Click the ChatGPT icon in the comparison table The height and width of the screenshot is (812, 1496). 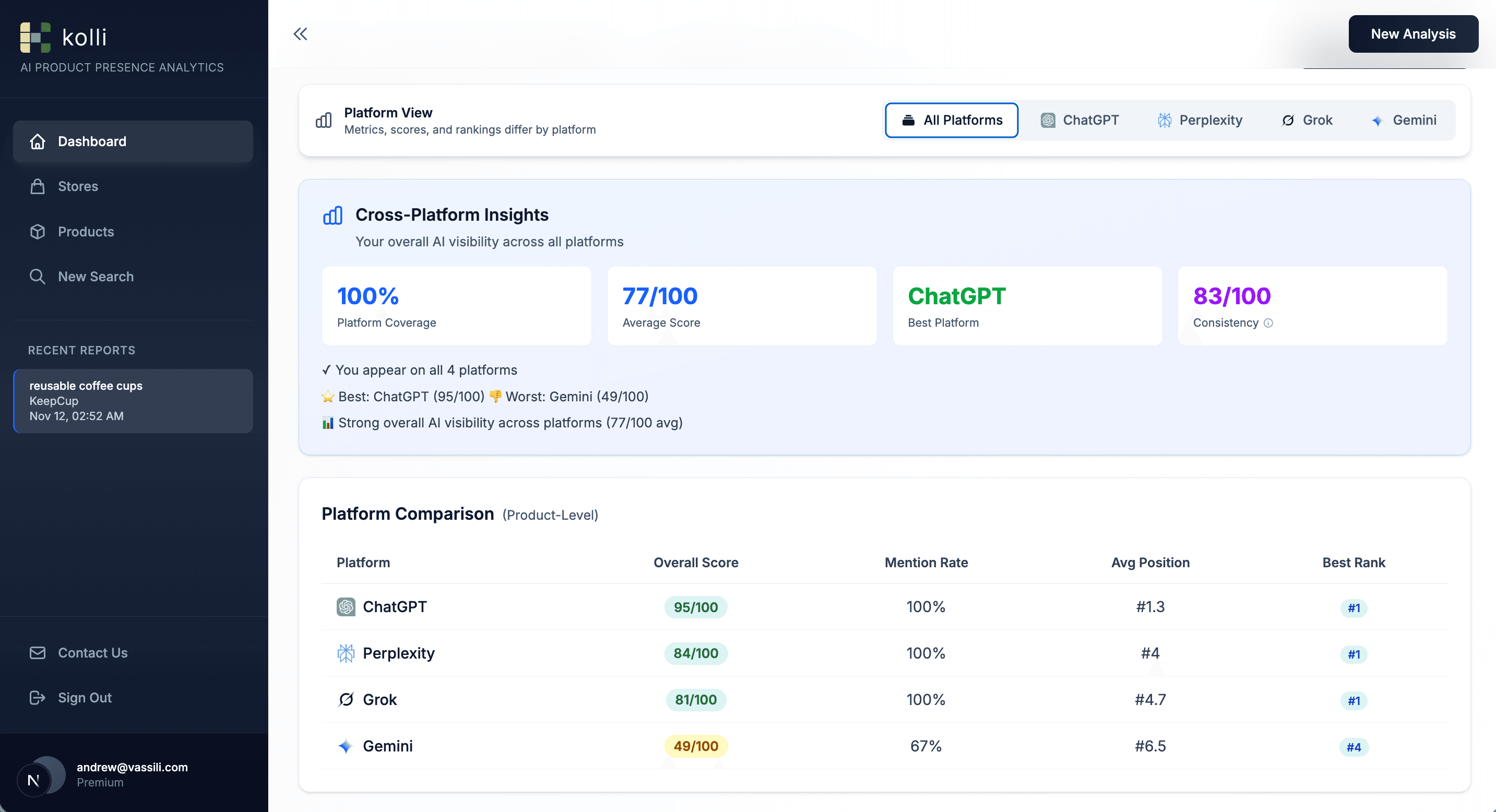click(345, 607)
